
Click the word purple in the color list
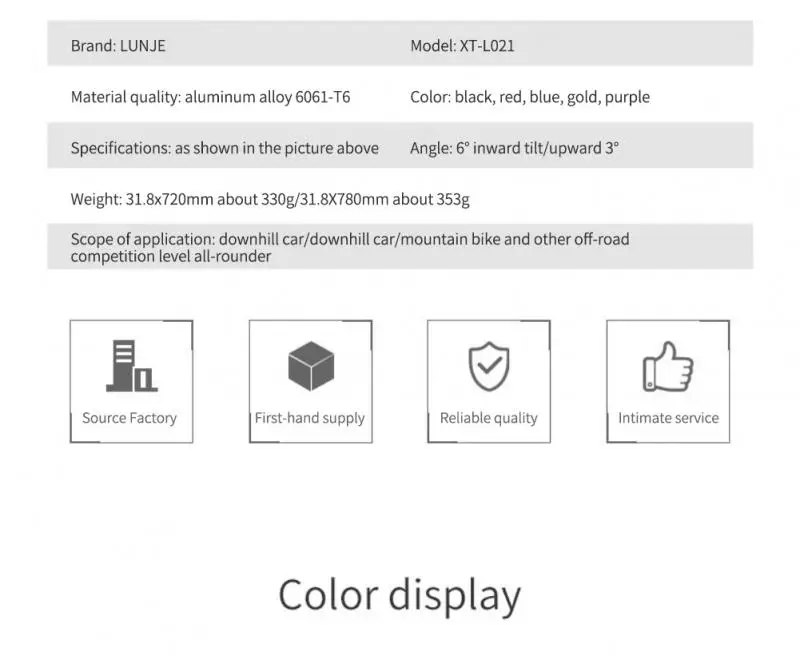click(x=627, y=97)
